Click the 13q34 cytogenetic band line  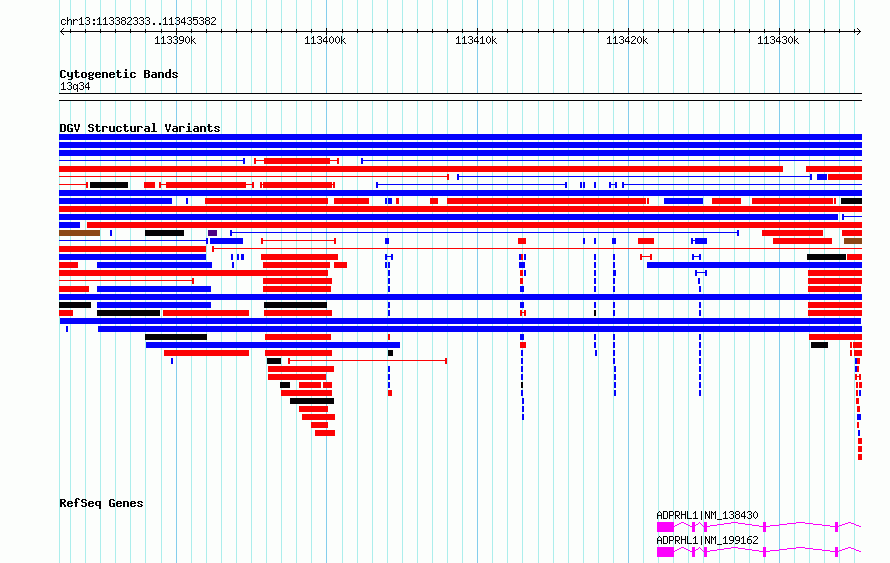click(460, 97)
